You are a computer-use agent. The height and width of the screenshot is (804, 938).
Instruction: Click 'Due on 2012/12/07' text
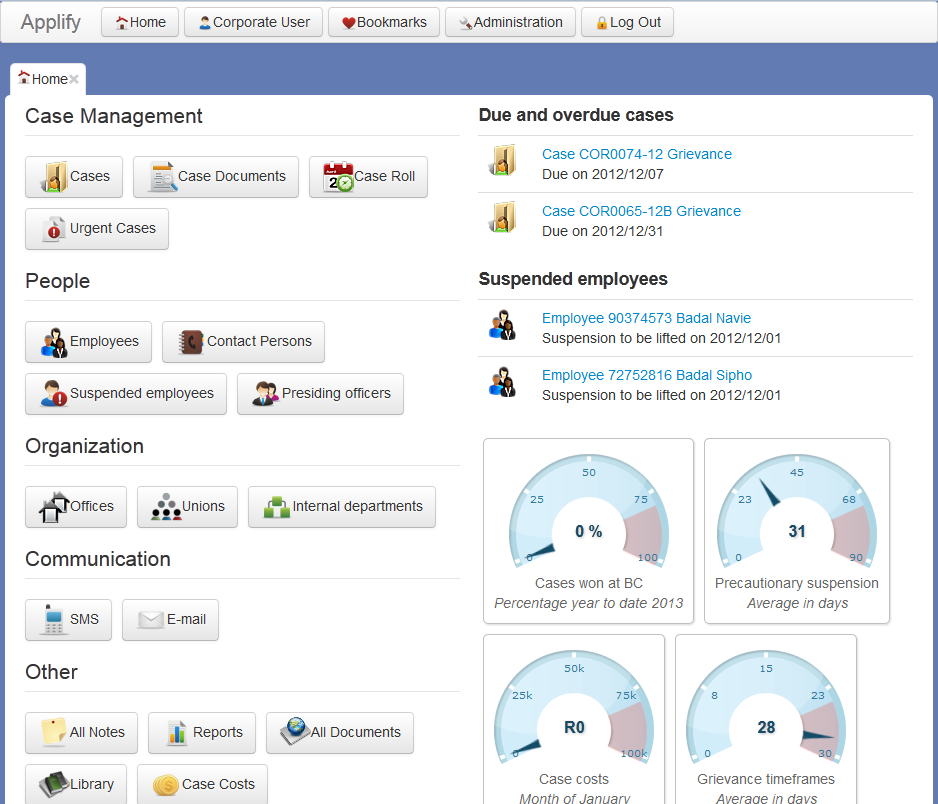pyautogui.click(x=602, y=175)
